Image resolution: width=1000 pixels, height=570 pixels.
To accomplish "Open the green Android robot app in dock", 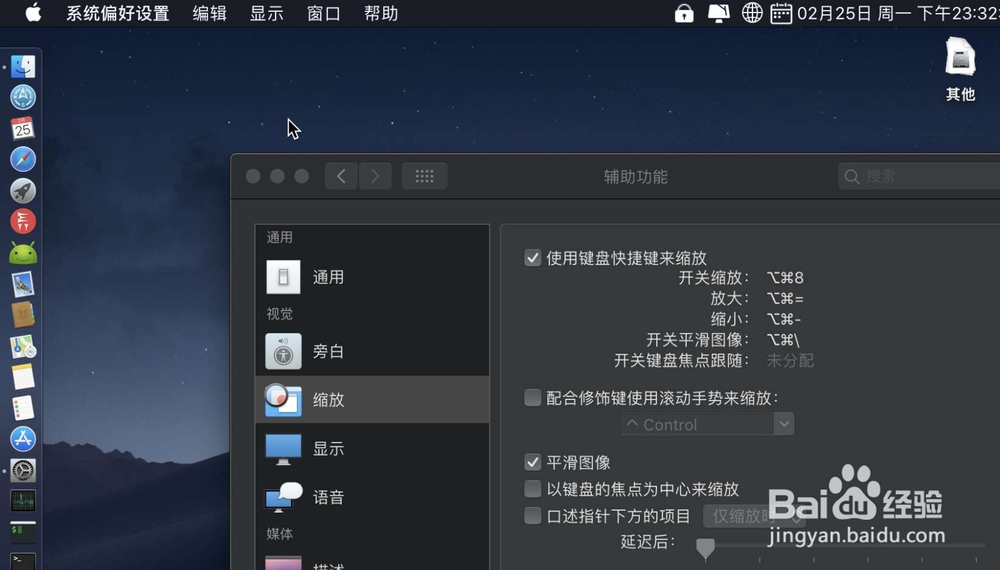I will (x=23, y=253).
